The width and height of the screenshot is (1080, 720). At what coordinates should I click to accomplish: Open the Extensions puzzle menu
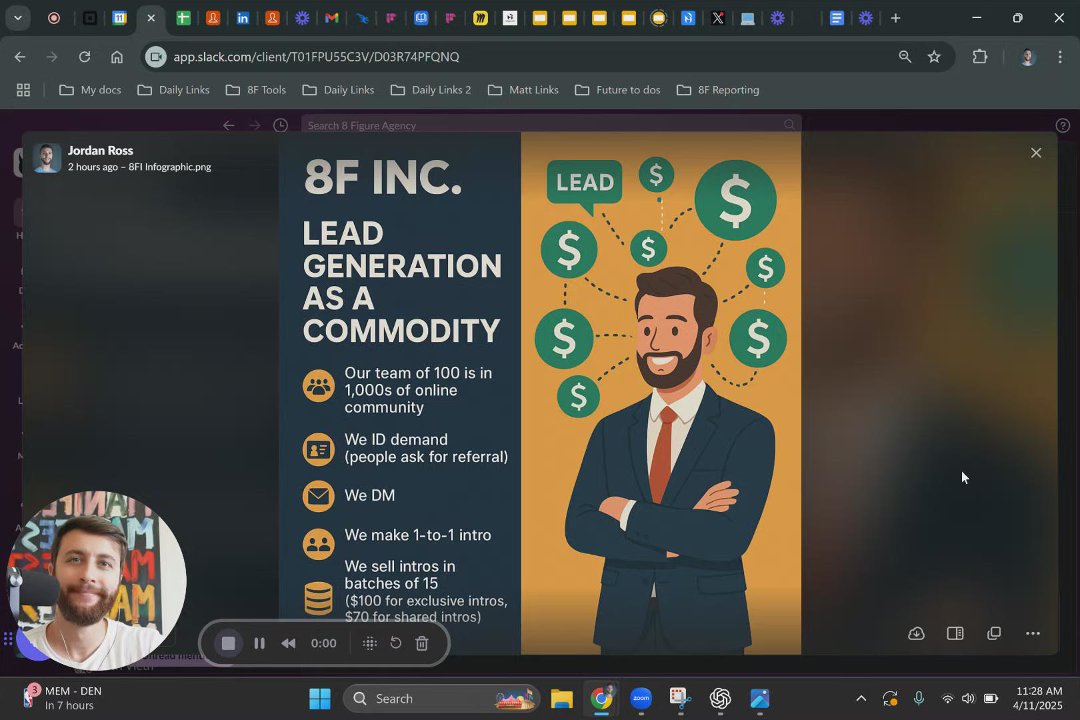(x=979, y=56)
